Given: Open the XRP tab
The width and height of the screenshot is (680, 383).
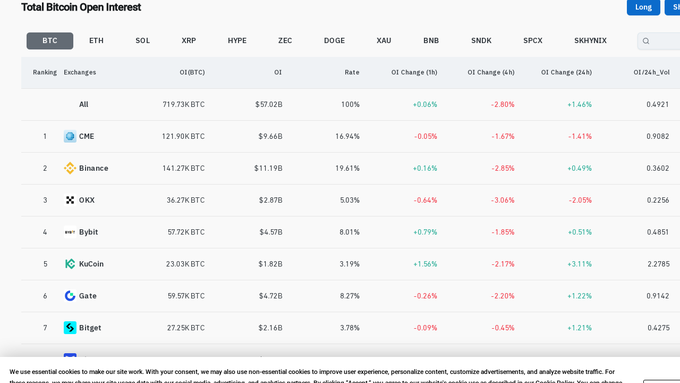Looking at the screenshot, I should pyautogui.click(x=189, y=41).
